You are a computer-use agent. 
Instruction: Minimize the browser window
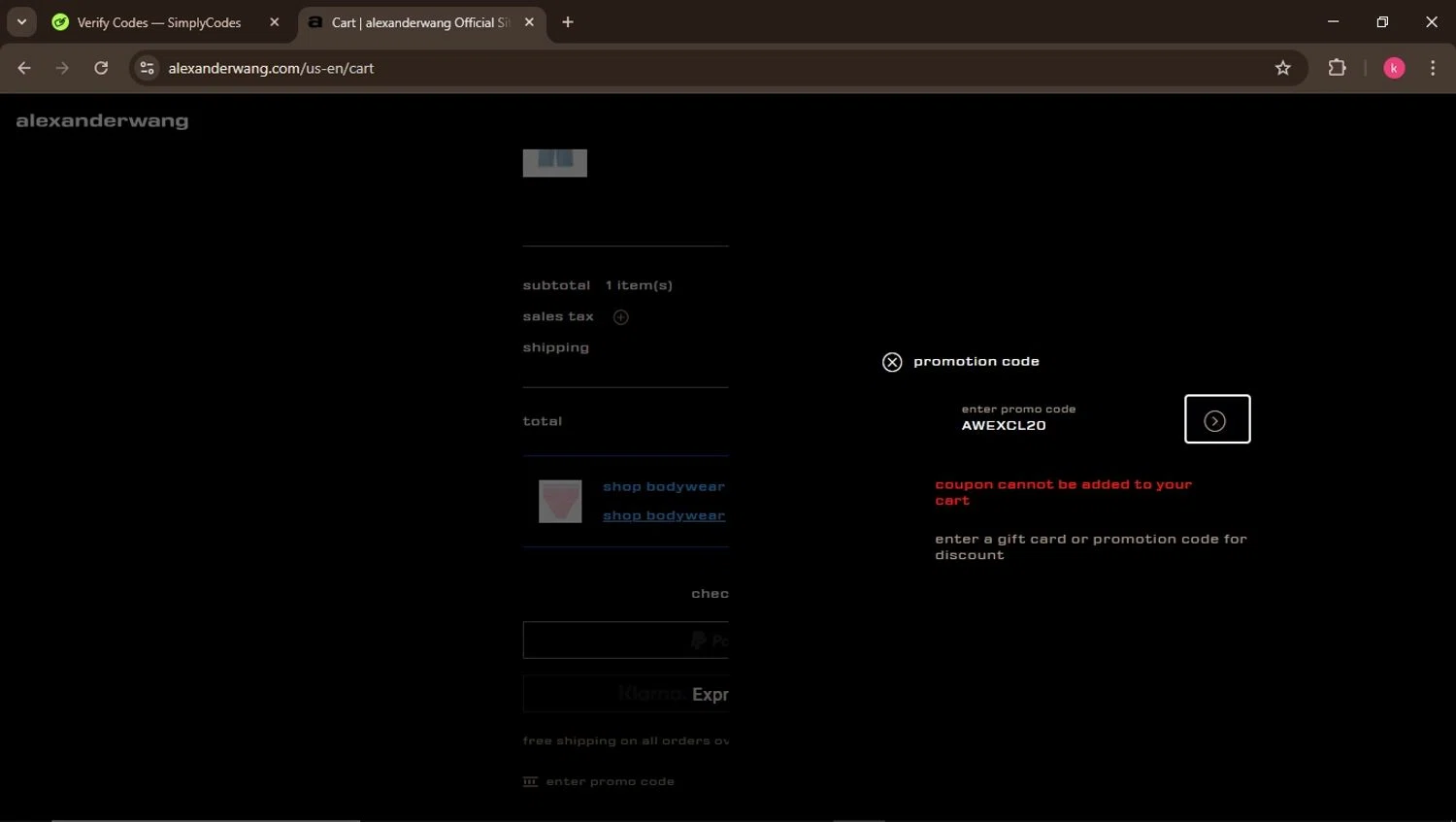pos(1333,21)
